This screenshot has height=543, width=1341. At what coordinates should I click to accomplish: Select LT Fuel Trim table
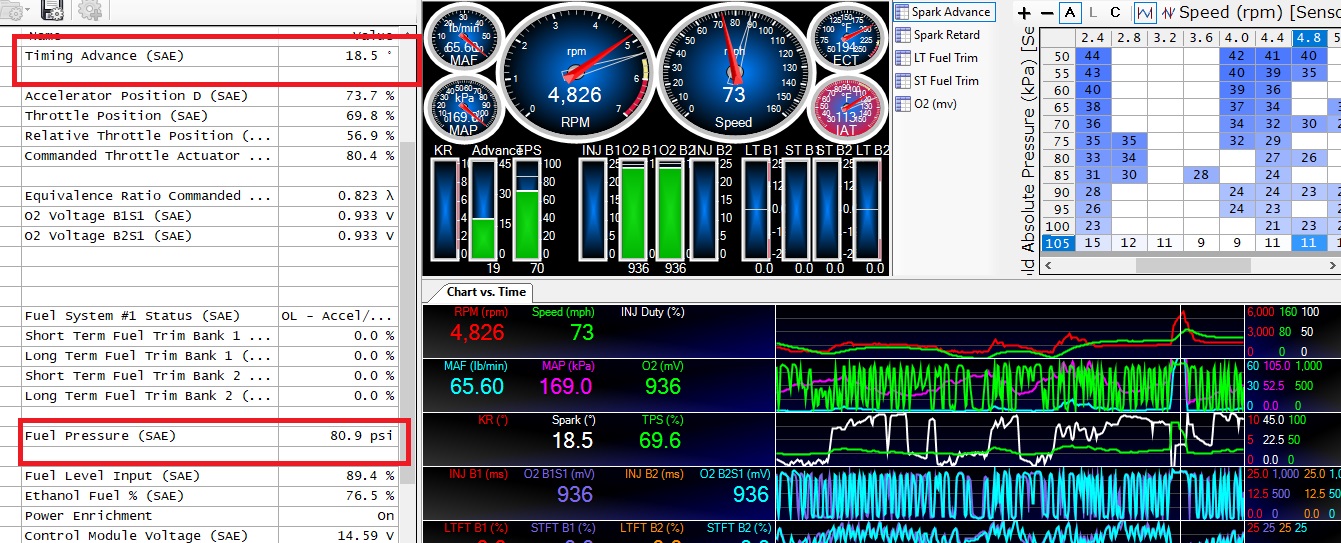(x=945, y=58)
